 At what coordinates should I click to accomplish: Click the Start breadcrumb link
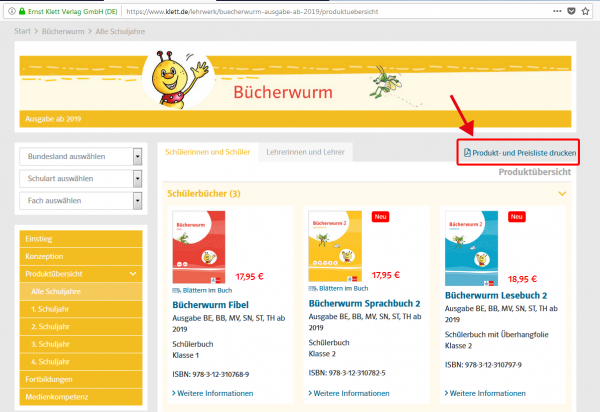(22, 31)
